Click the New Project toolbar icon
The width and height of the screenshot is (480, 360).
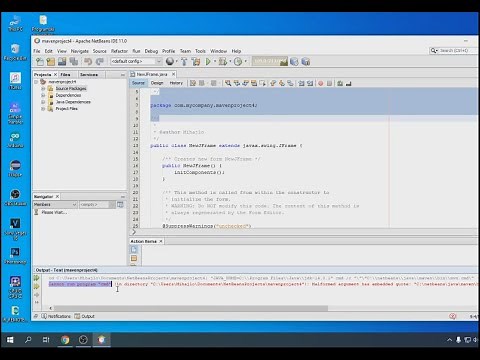click(51, 62)
